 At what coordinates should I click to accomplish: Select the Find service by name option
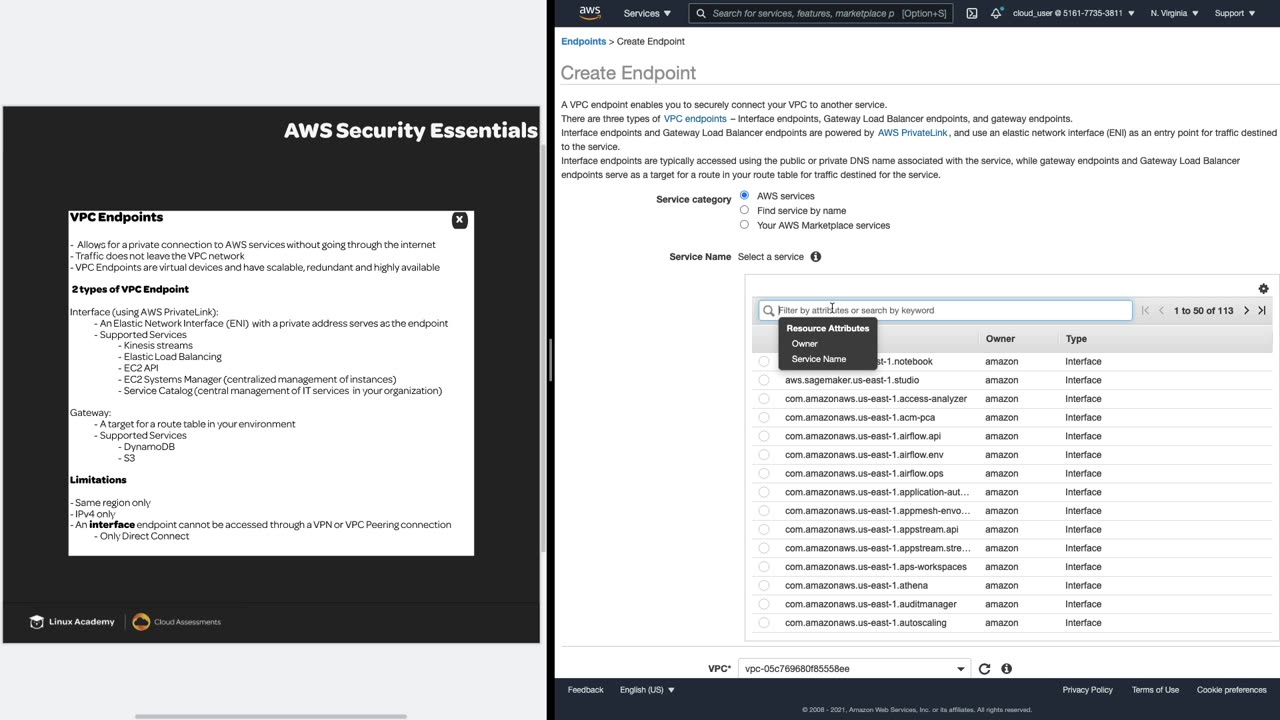(744, 210)
